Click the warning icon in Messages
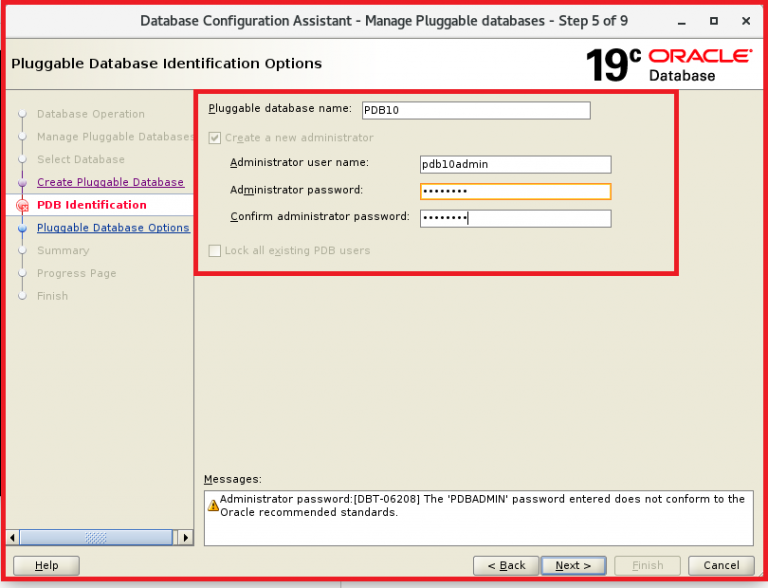Image resolution: width=768 pixels, height=588 pixels. [213, 505]
